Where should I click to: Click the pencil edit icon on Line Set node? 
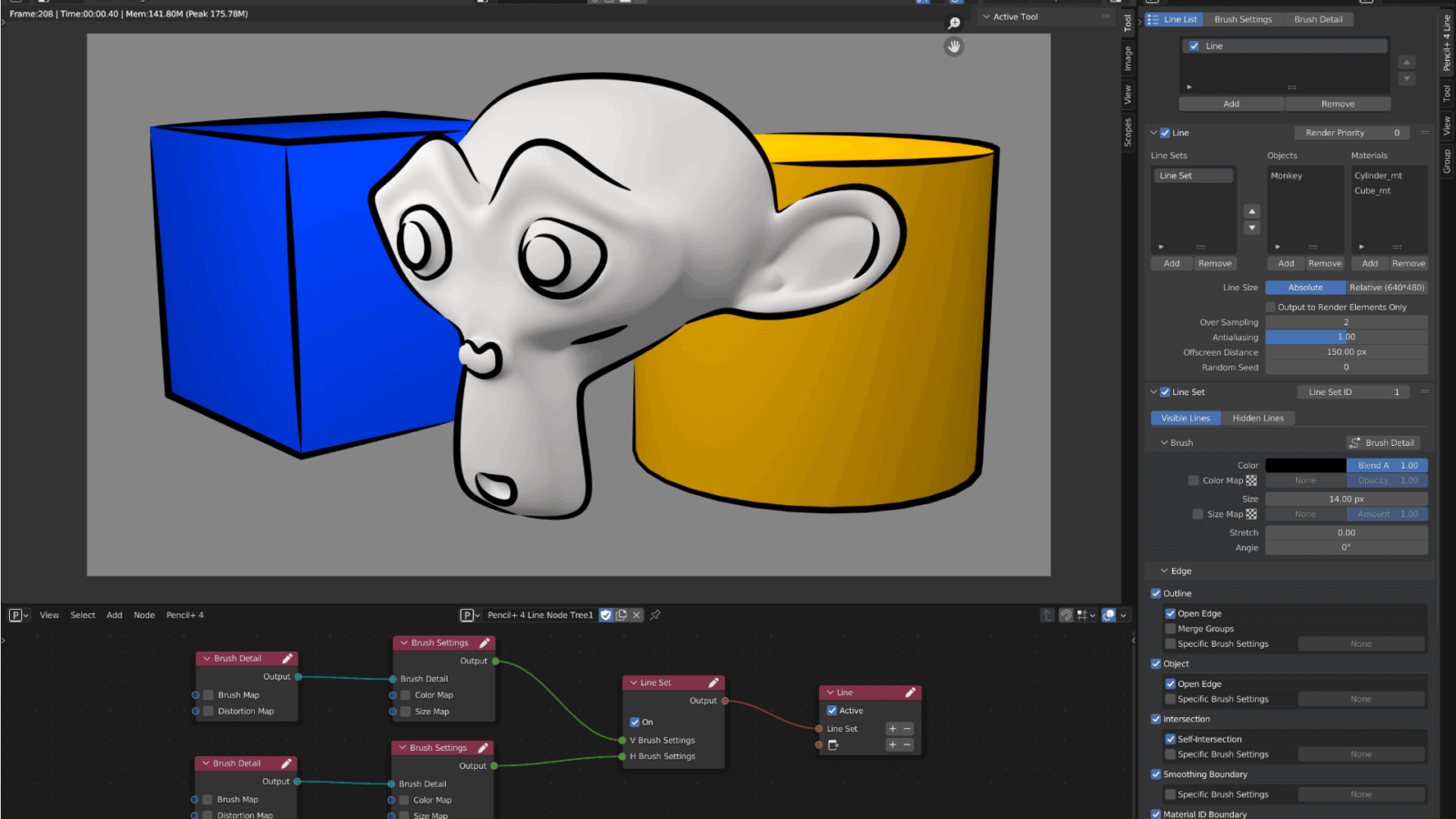(713, 682)
